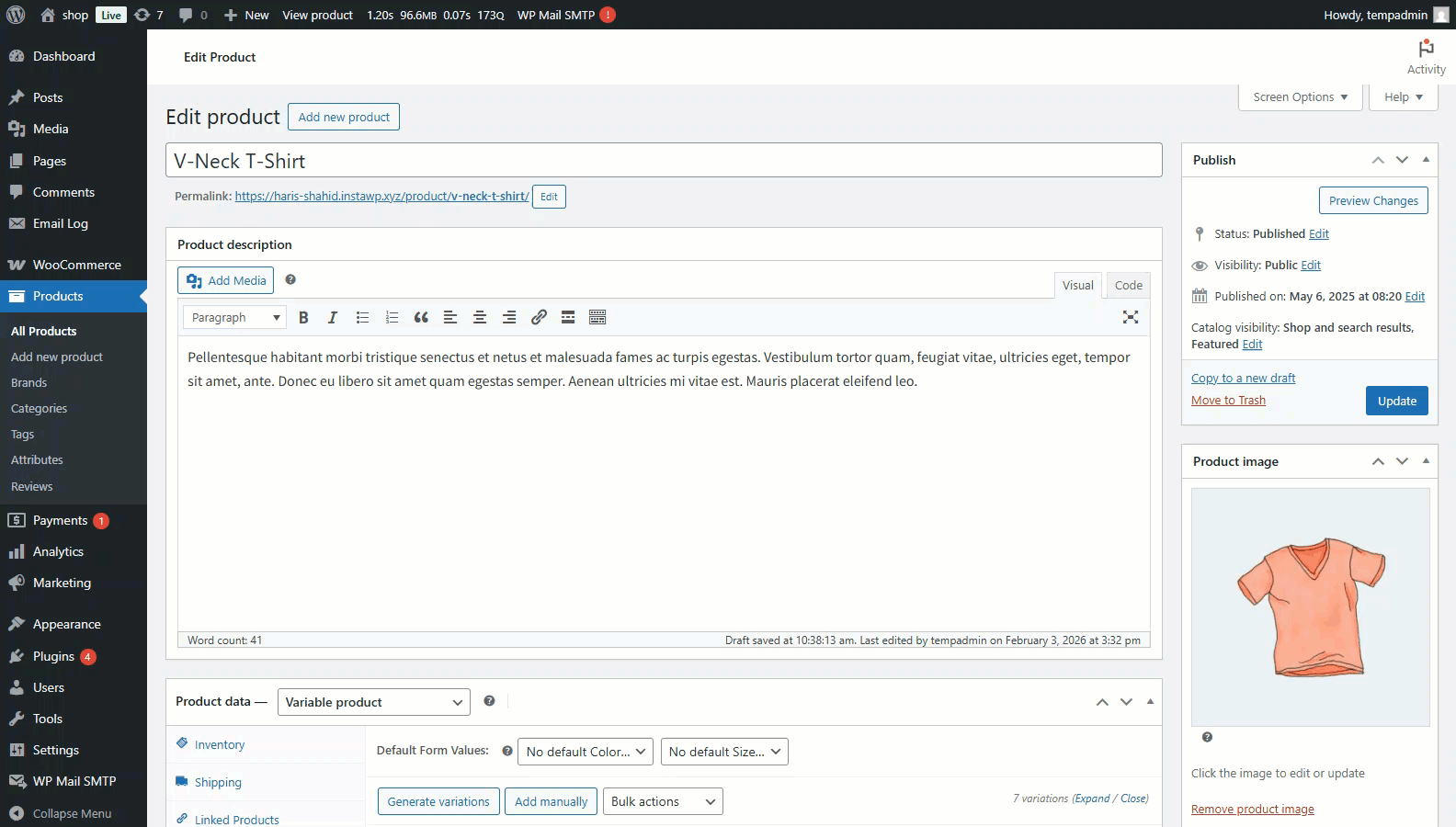Click the insert link icon
1456x827 pixels.
pyautogui.click(x=539, y=317)
